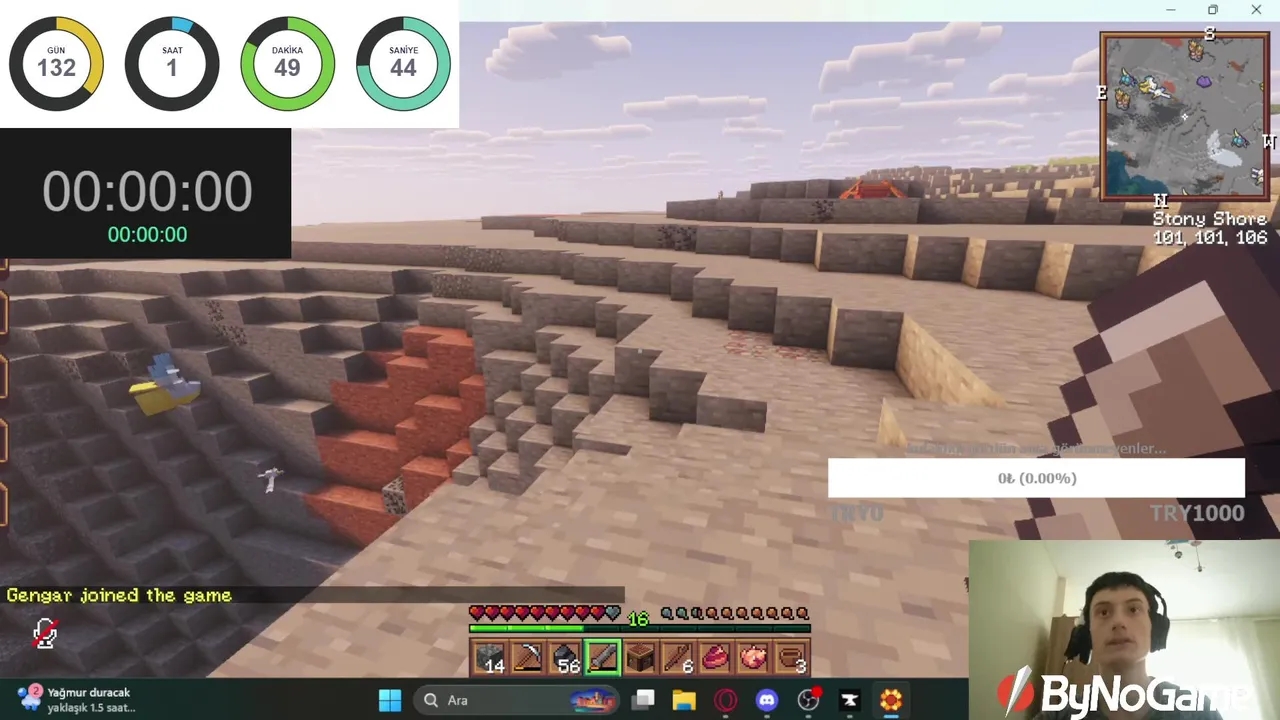Image resolution: width=1280 pixels, height=720 pixels.
Task: Select the pickaxe in the hotbar
Action: pyautogui.click(x=528, y=658)
